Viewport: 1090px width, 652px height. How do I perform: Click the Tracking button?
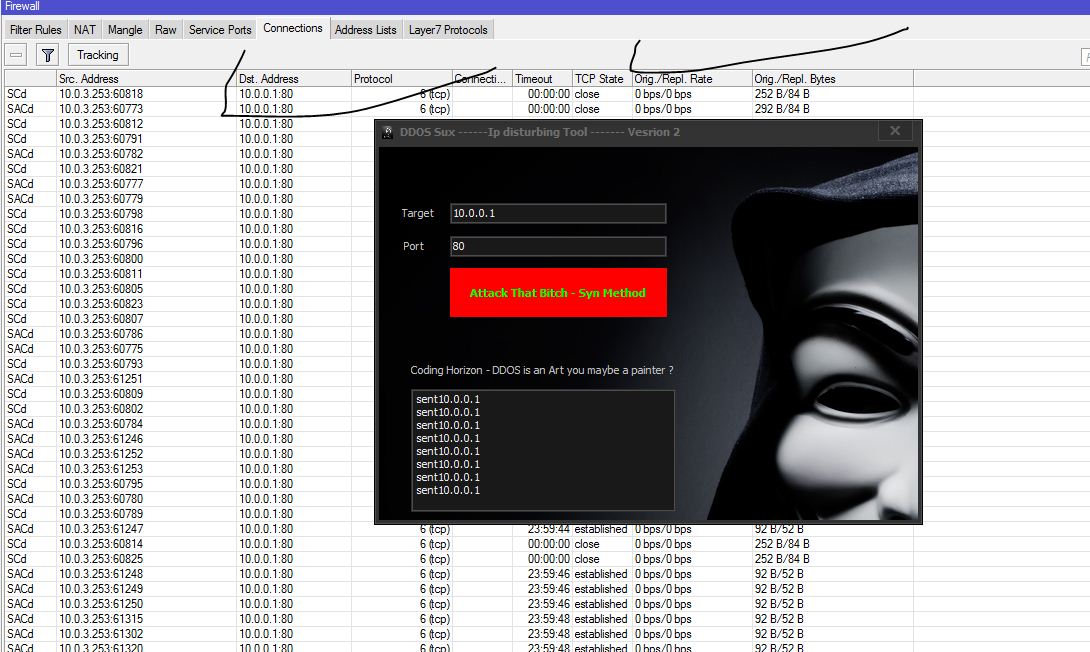(98, 55)
